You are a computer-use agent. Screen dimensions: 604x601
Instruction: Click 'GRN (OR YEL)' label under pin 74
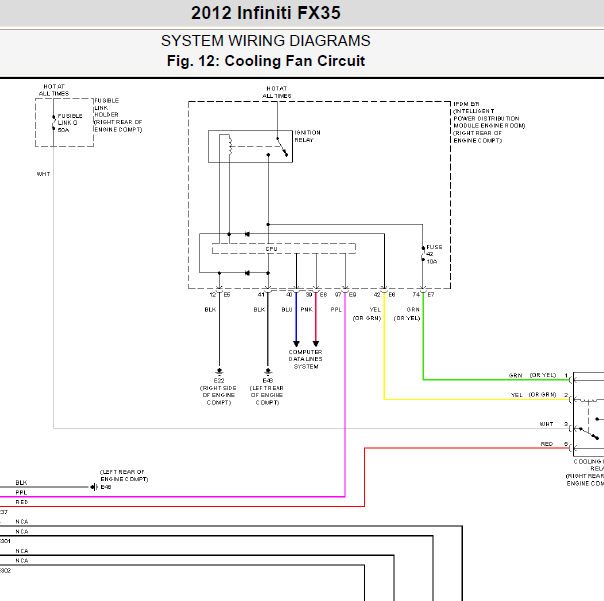[x=407, y=314]
